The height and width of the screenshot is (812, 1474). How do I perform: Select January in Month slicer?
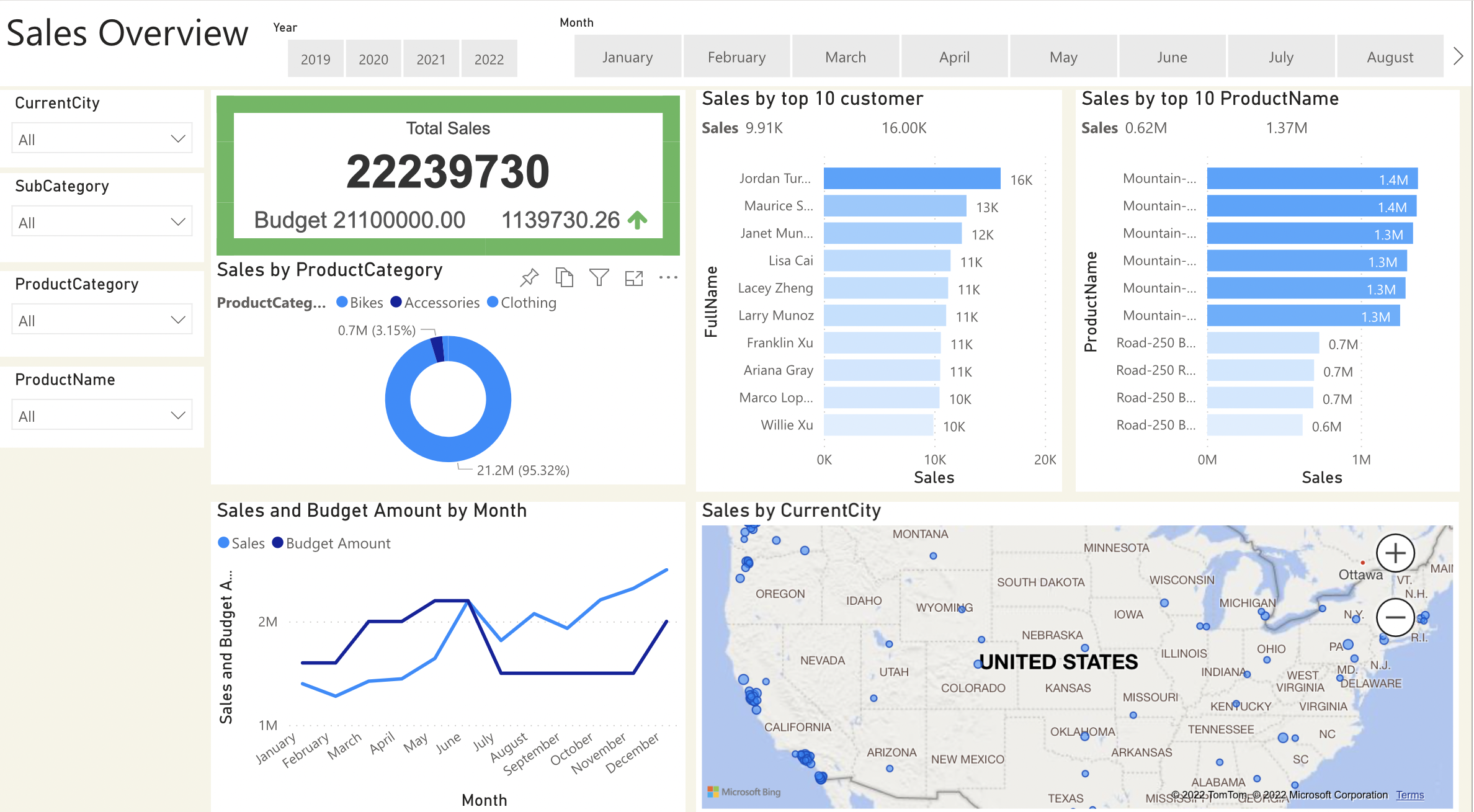pyautogui.click(x=628, y=56)
